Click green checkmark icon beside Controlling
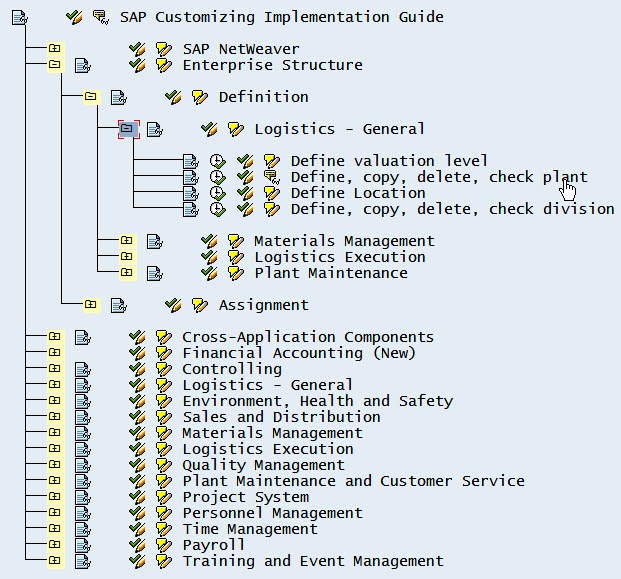The height and width of the screenshot is (579, 621). [137, 369]
